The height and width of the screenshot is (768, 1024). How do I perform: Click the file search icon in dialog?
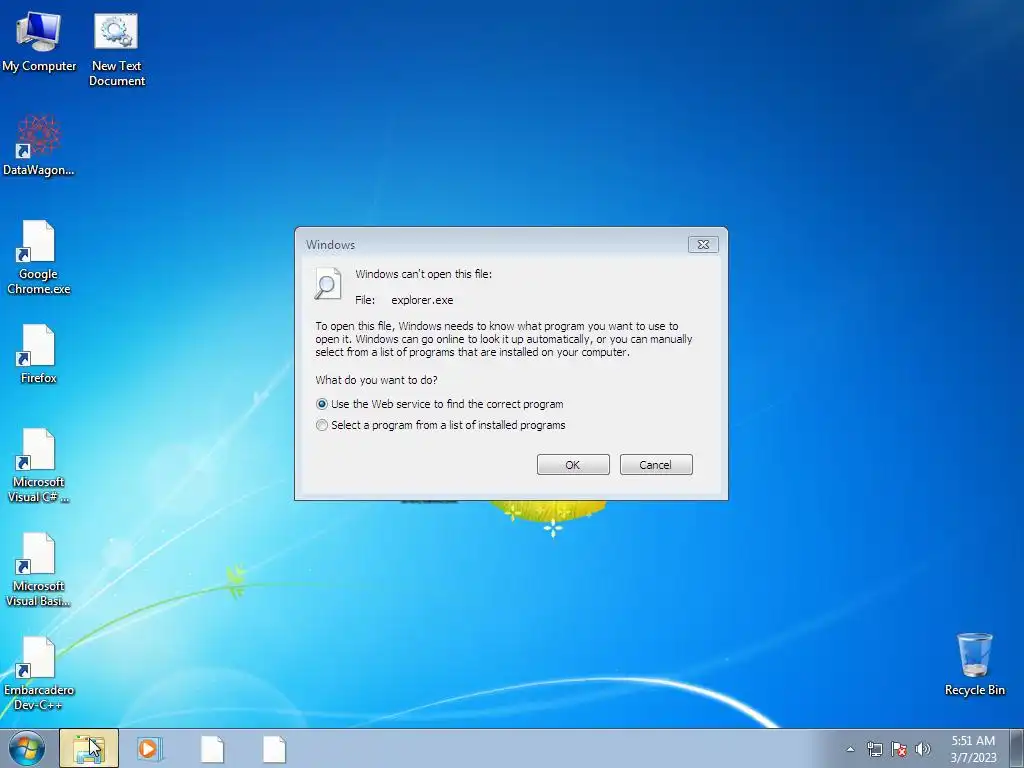click(x=328, y=283)
